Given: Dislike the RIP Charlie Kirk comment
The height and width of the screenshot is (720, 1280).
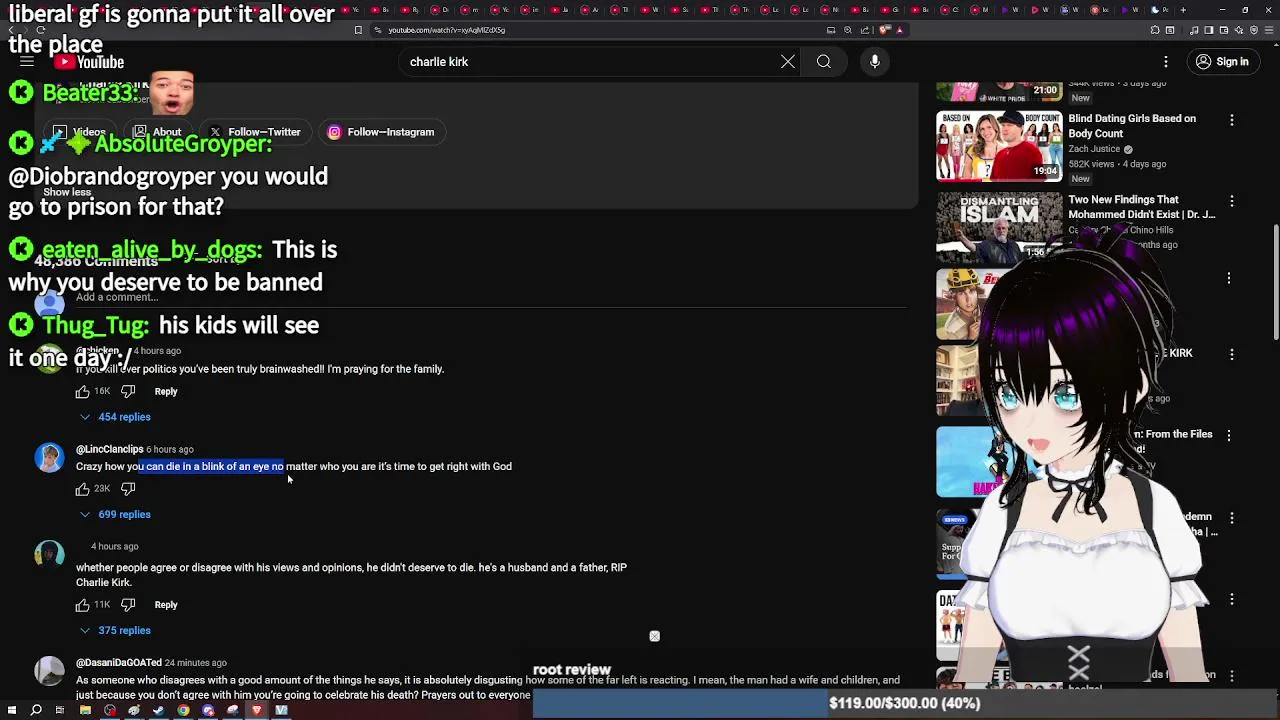Looking at the screenshot, I should coord(128,605).
